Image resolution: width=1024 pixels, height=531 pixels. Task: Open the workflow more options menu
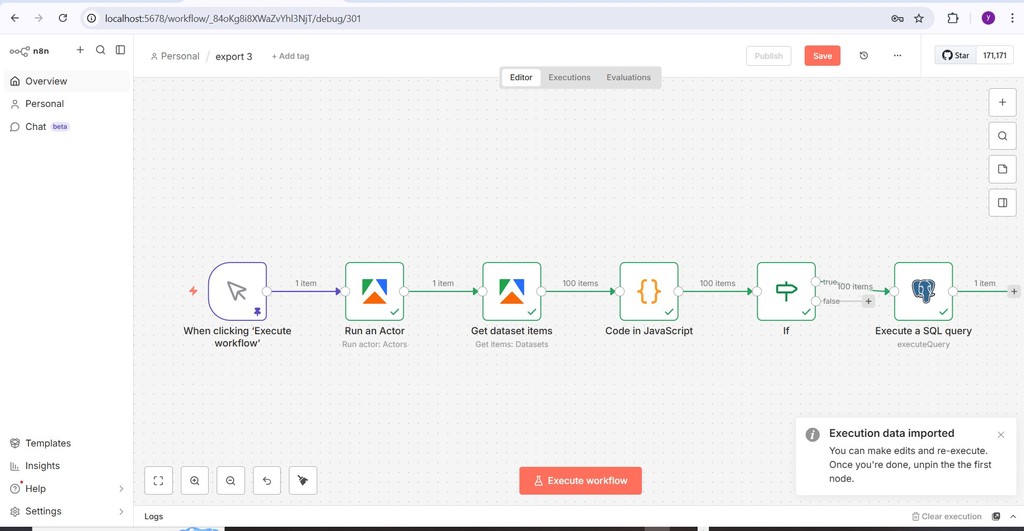[897, 56]
